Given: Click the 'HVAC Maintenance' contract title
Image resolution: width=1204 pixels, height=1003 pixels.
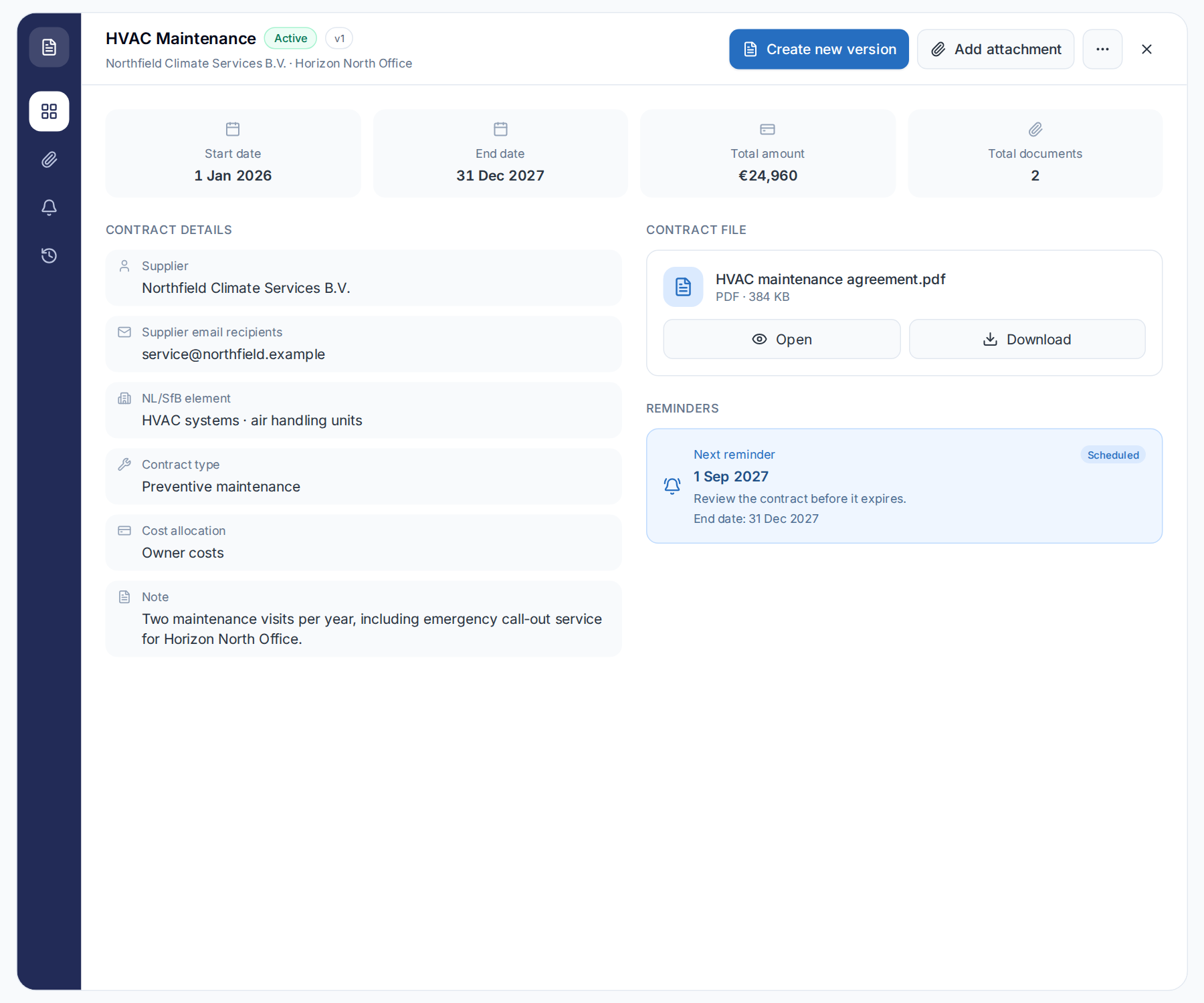Looking at the screenshot, I should [181, 39].
